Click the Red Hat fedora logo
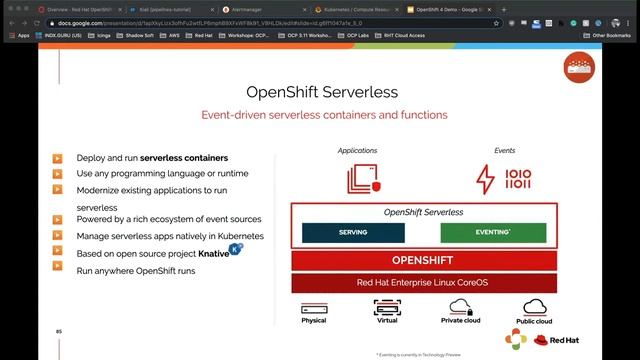 pyautogui.click(x=556, y=340)
